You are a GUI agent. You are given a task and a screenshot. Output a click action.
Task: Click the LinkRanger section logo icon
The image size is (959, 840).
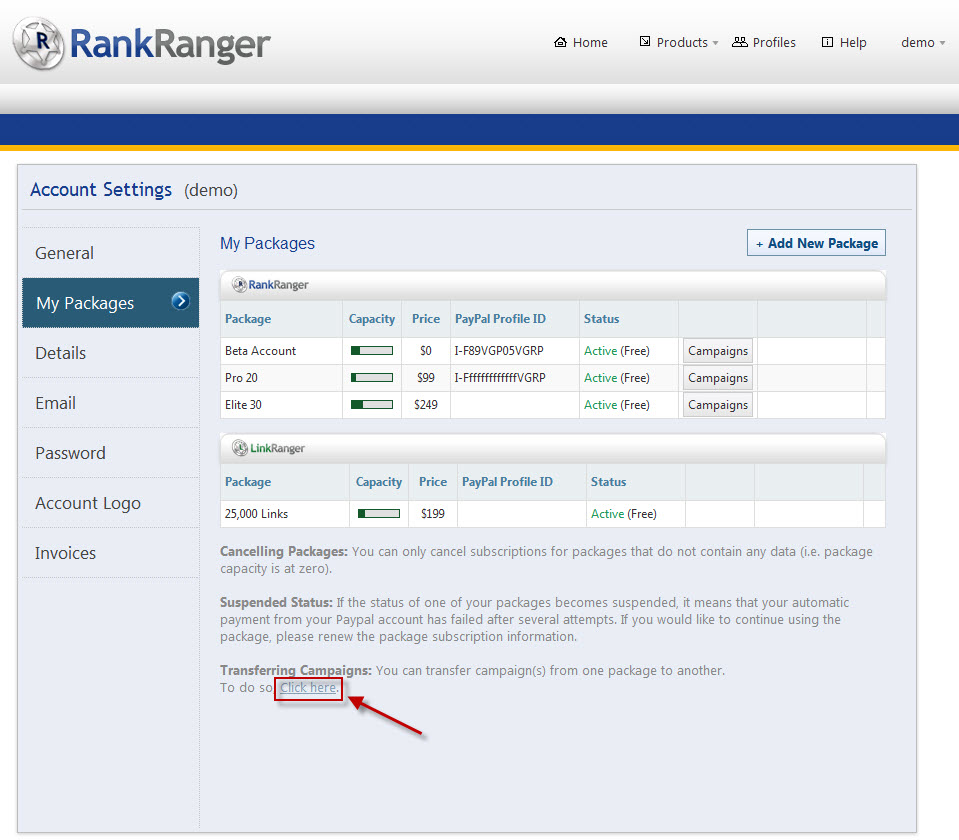(240, 448)
